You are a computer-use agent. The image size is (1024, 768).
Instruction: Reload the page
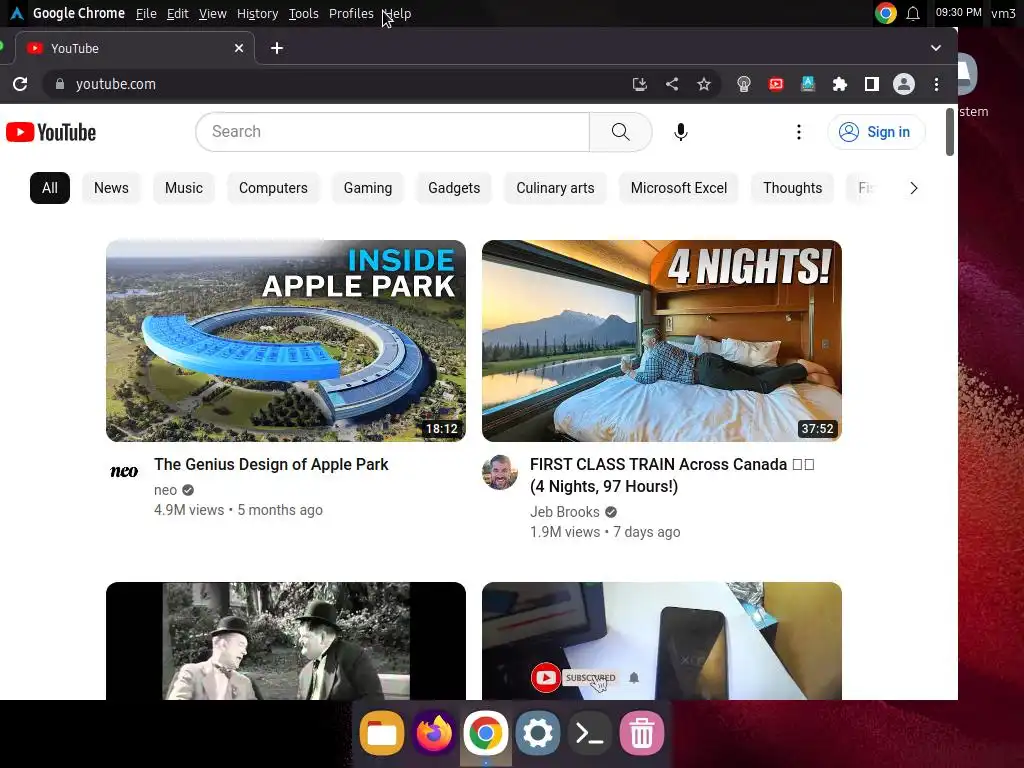[20, 84]
